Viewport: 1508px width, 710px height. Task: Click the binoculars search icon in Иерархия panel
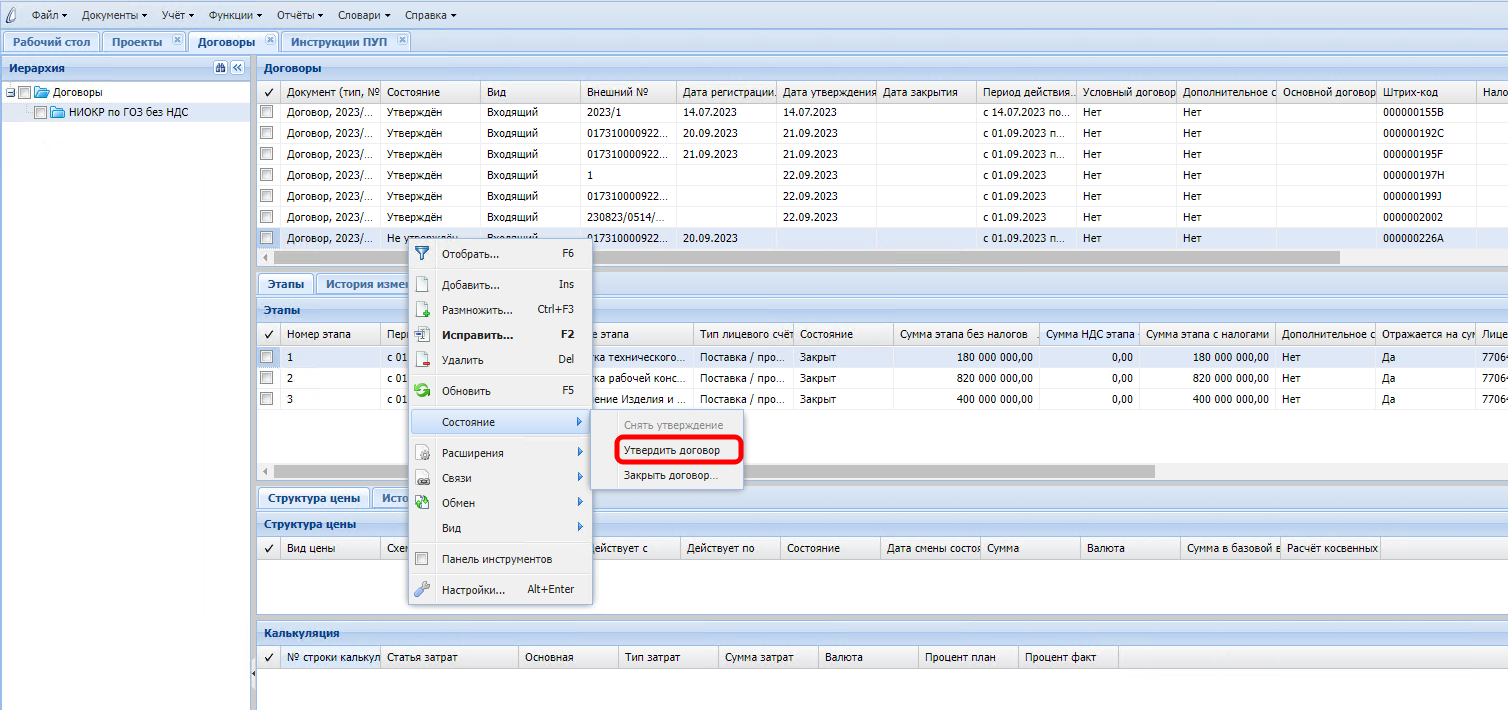tap(220, 68)
